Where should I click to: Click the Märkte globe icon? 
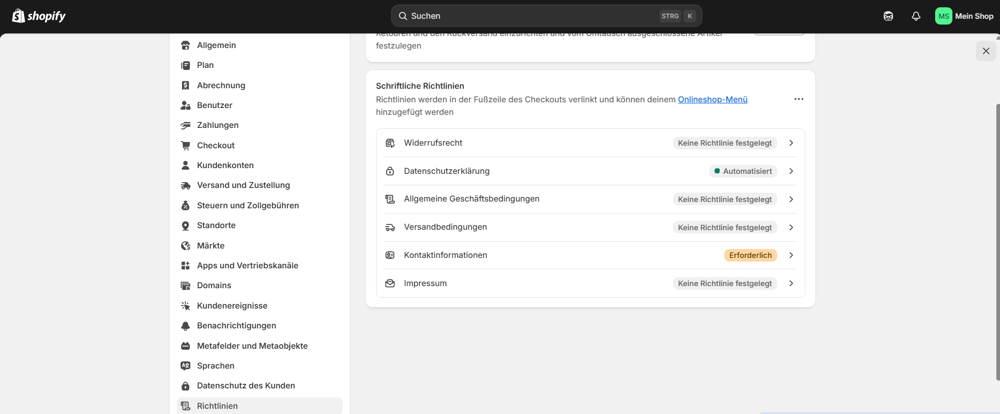coord(185,246)
